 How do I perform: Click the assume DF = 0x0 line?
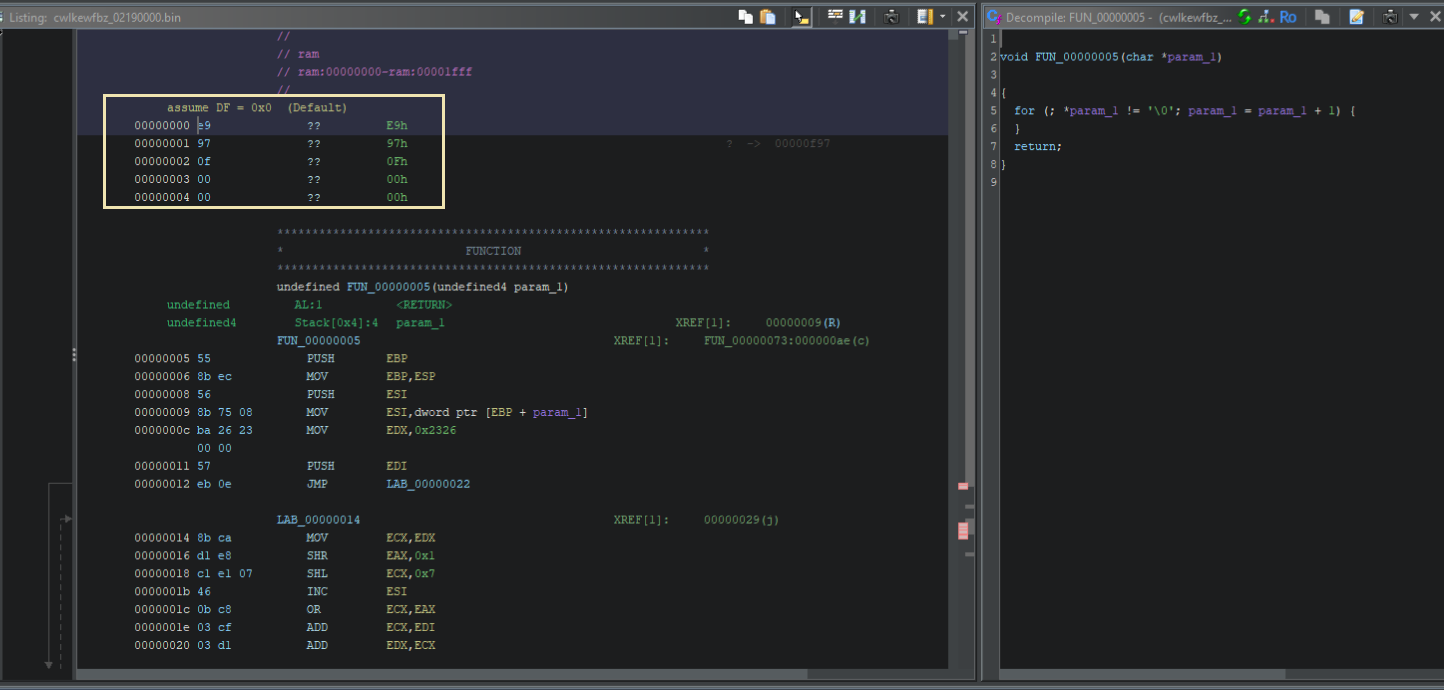[x=257, y=108]
